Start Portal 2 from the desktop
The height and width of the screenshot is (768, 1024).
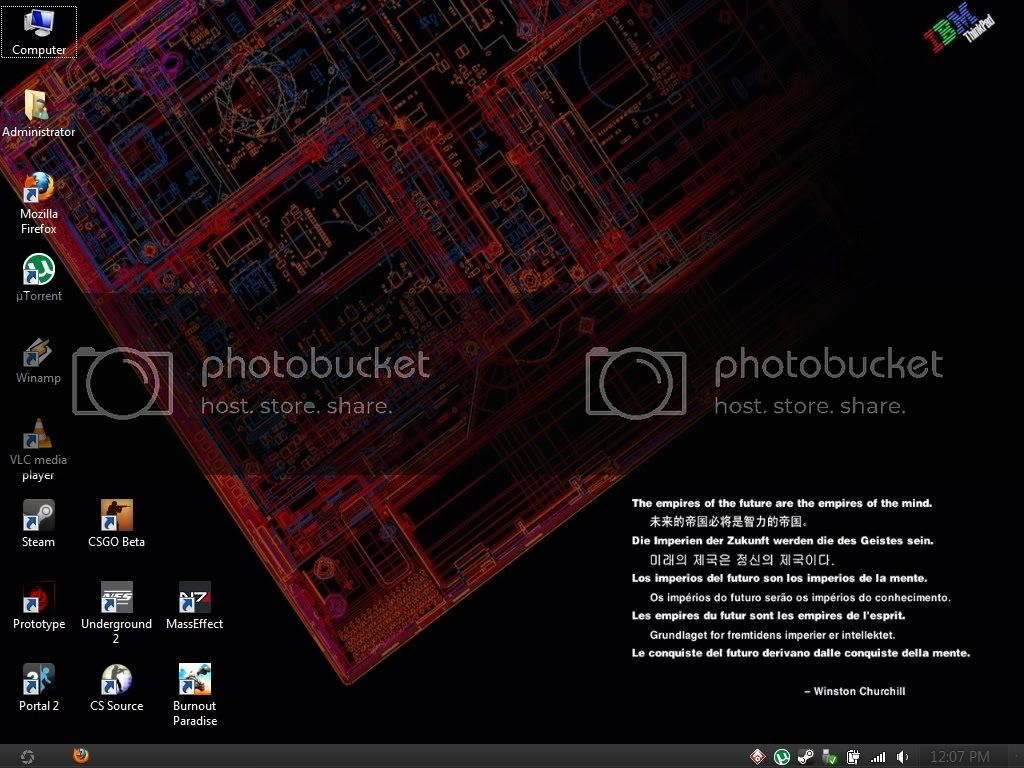coord(38,681)
